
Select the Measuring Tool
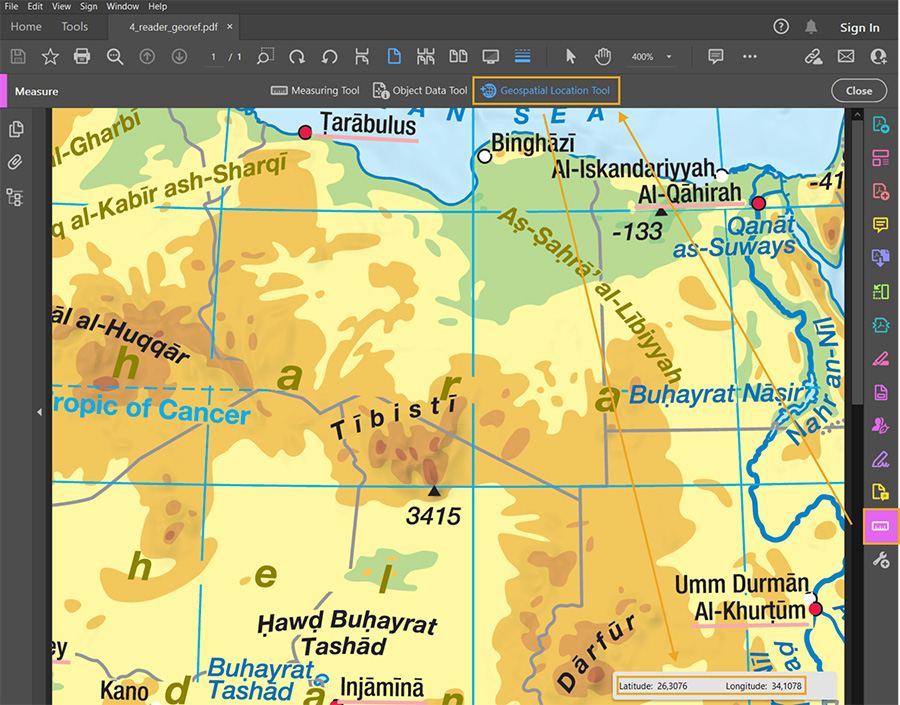pyautogui.click(x=315, y=91)
